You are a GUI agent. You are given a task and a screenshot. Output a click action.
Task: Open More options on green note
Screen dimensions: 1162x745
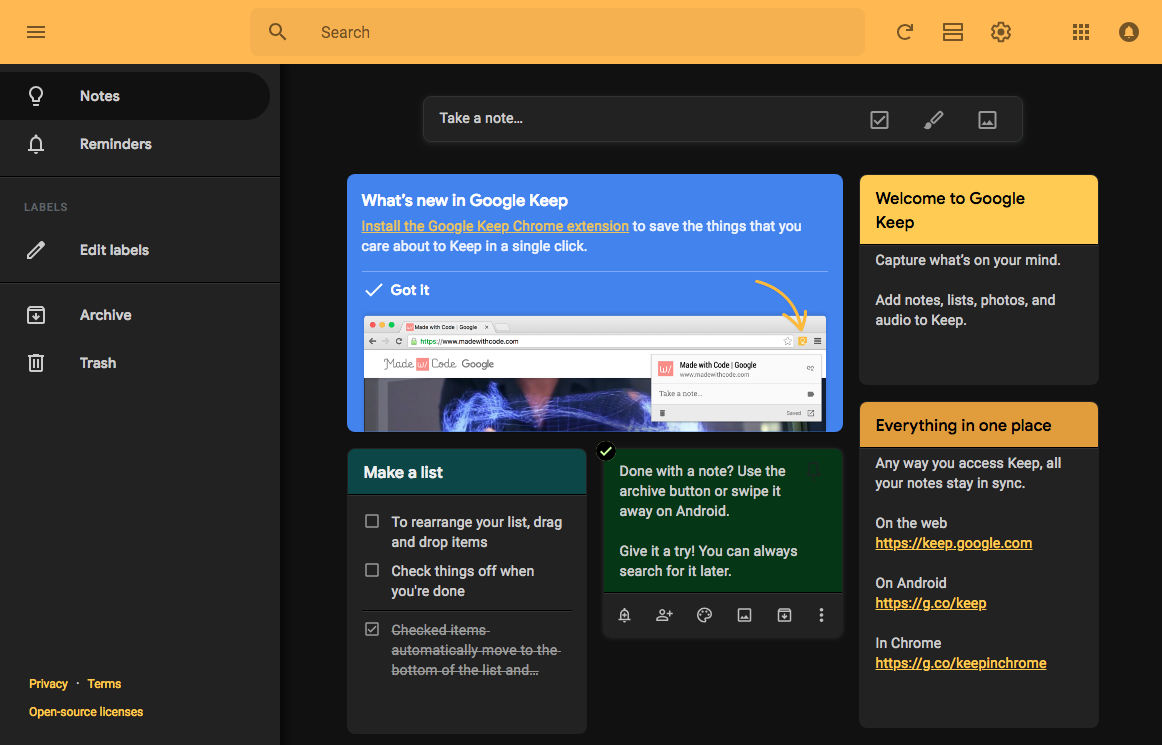coord(821,615)
